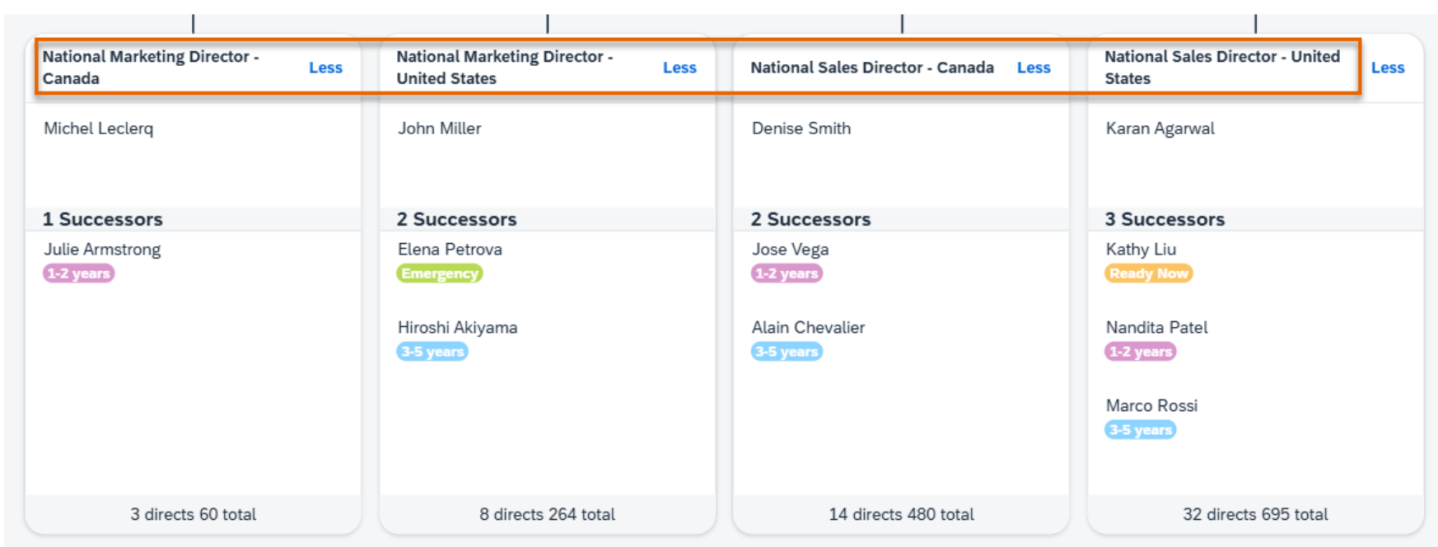Open successor Julie Armstrong

click(x=102, y=249)
